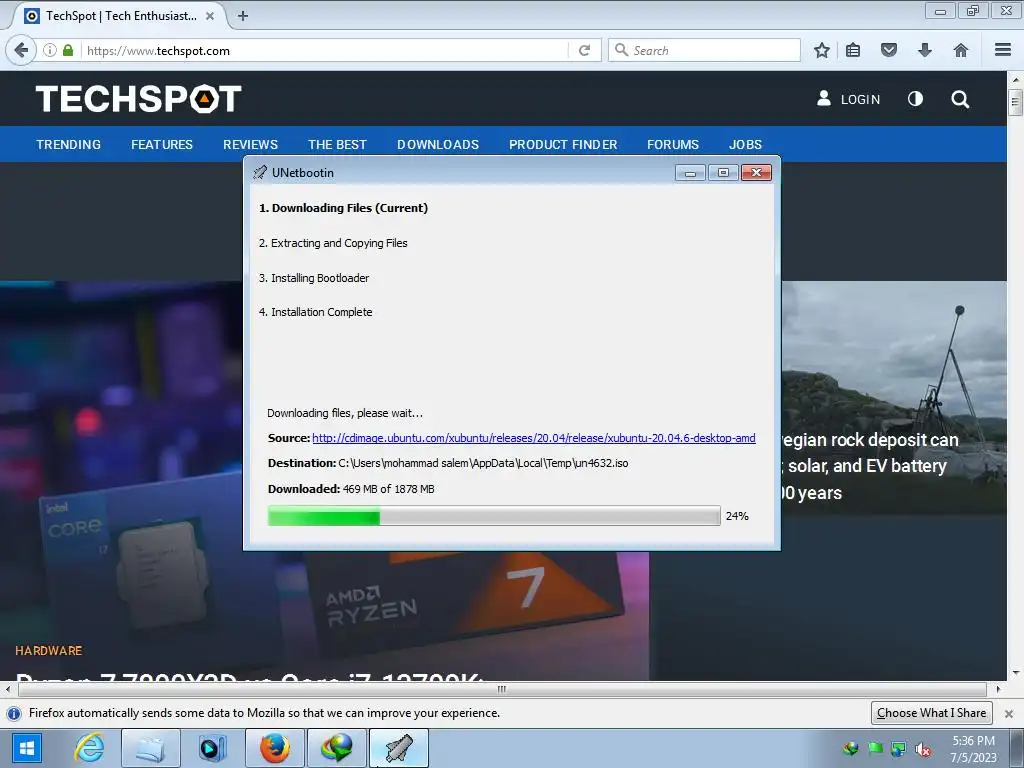Open REVIEWS section
The image size is (1024, 768).
pos(250,144)
